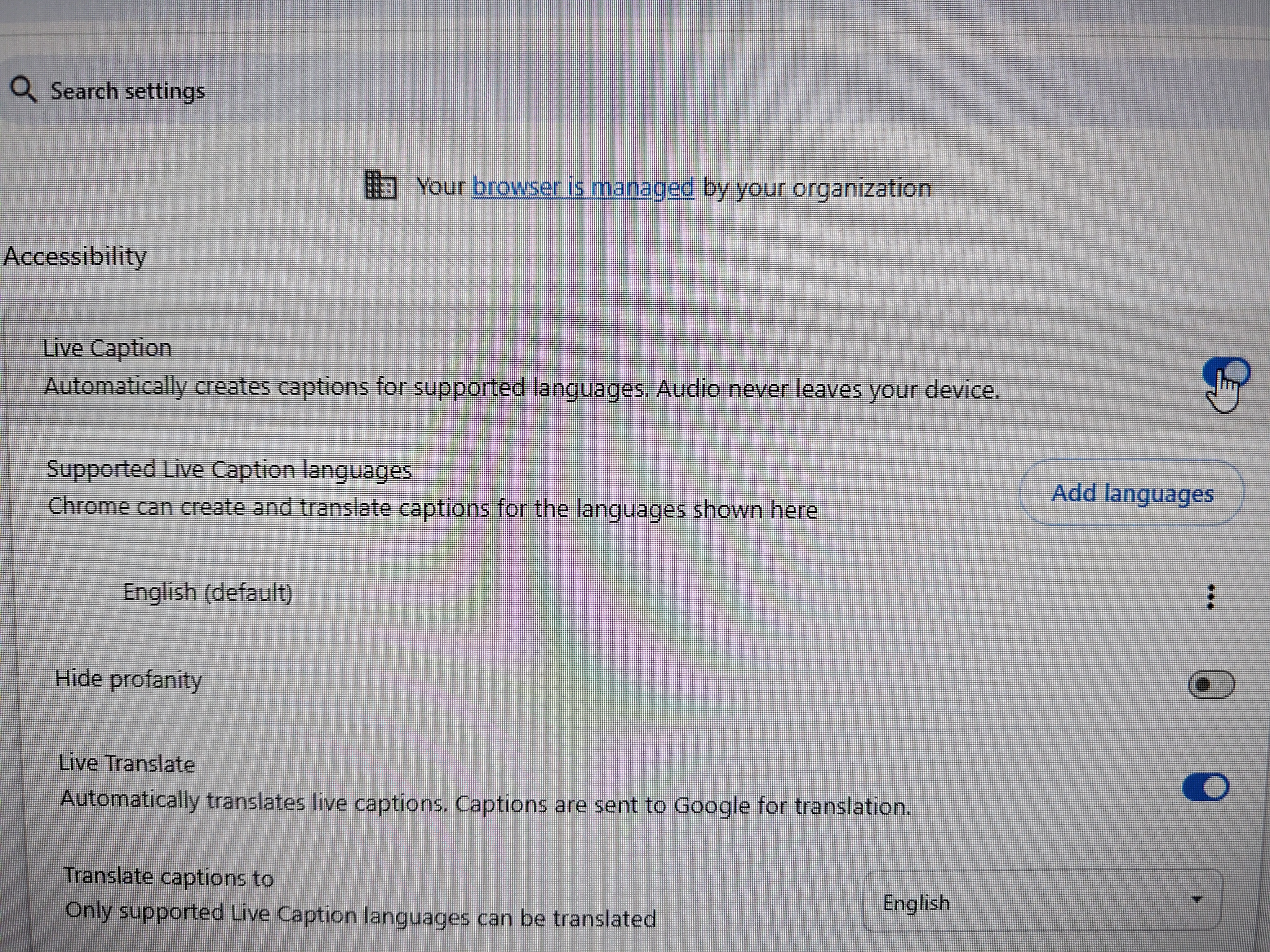The image size is (1270, 952).
Task: Toggle the Live Caption switch
Action: coord(1226,374)
